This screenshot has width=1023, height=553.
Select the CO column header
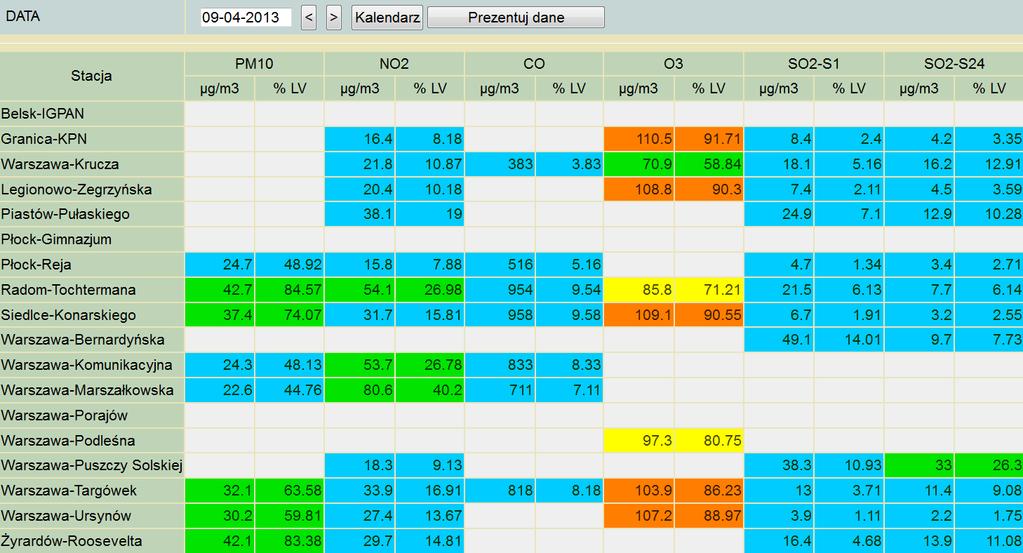(534, 64)
